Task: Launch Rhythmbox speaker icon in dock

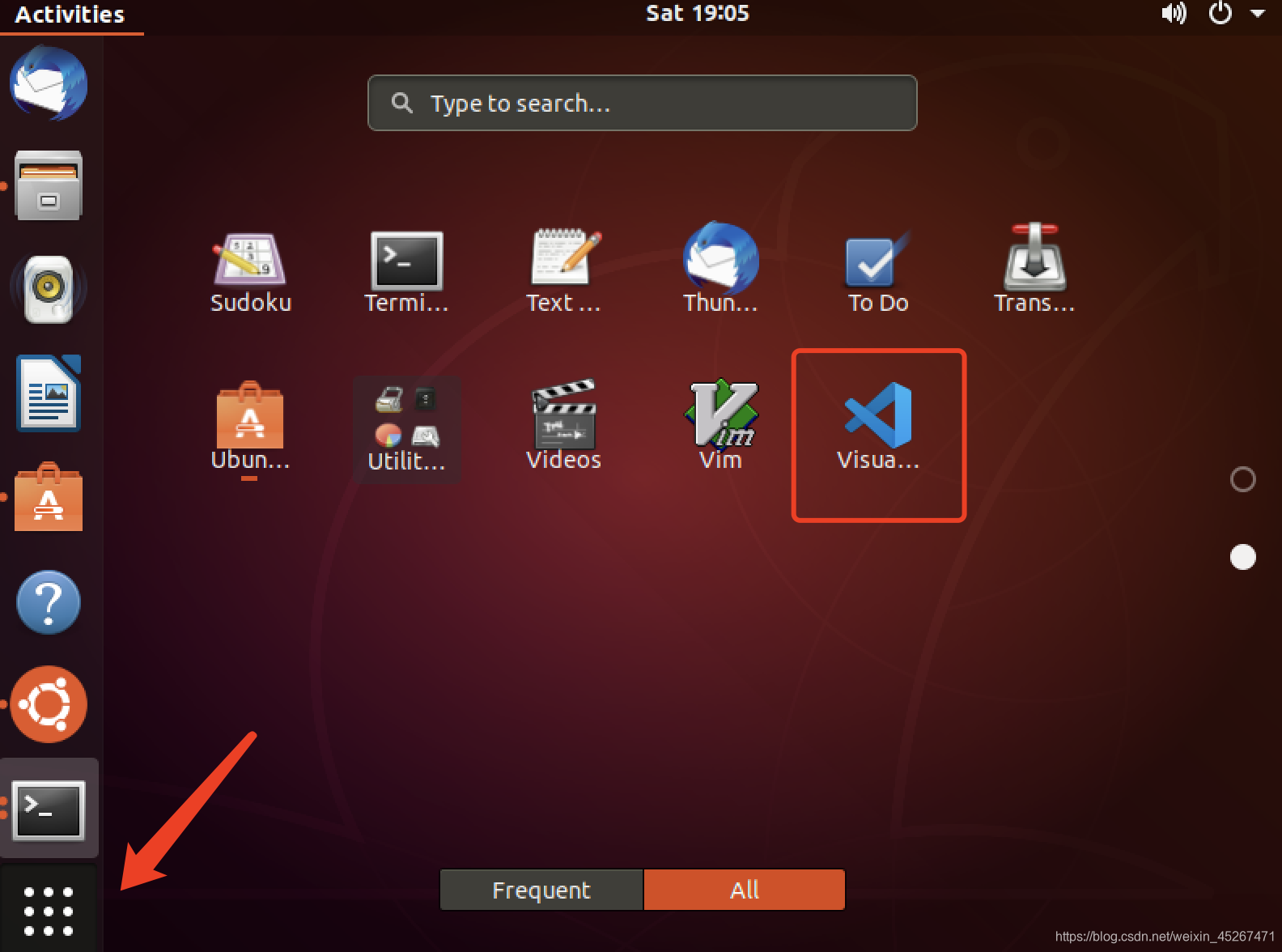Action: (x=49, y=289)
